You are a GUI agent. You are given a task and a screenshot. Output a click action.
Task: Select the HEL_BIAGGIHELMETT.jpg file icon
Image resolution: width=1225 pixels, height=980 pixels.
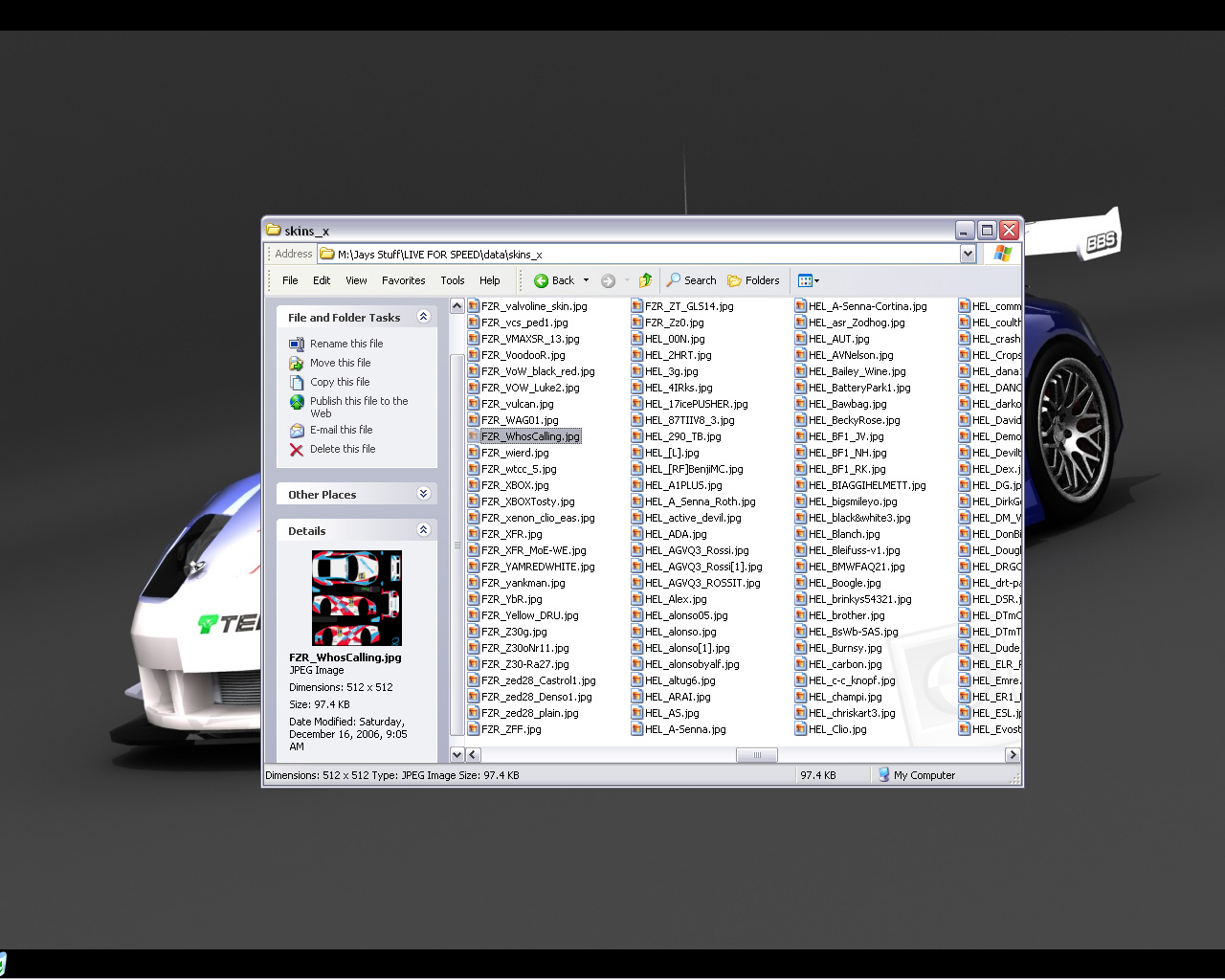(x=801, y=485)
